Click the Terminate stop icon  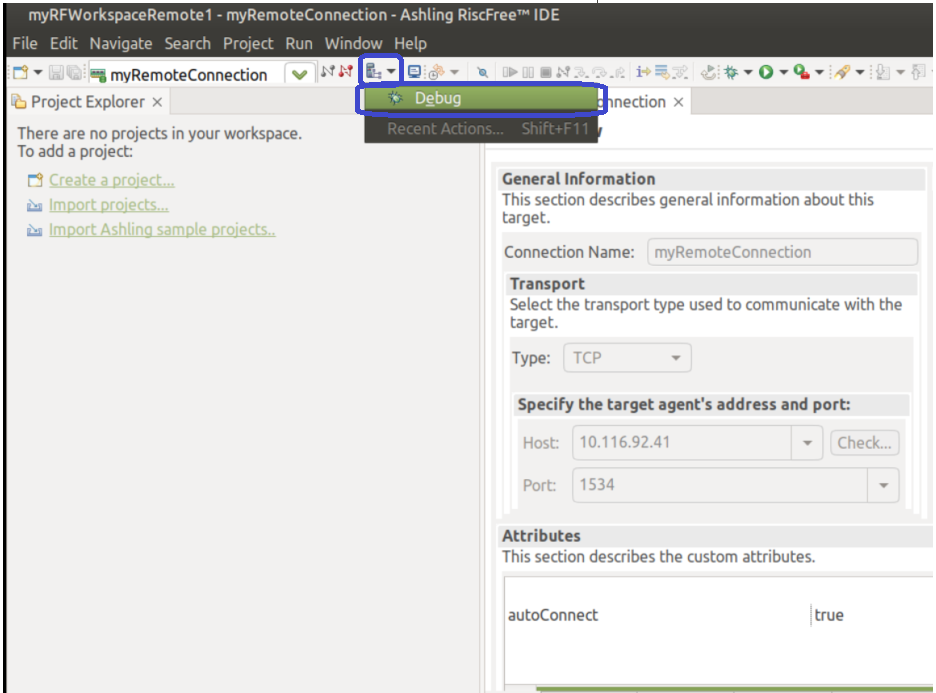tap(546, 73)
